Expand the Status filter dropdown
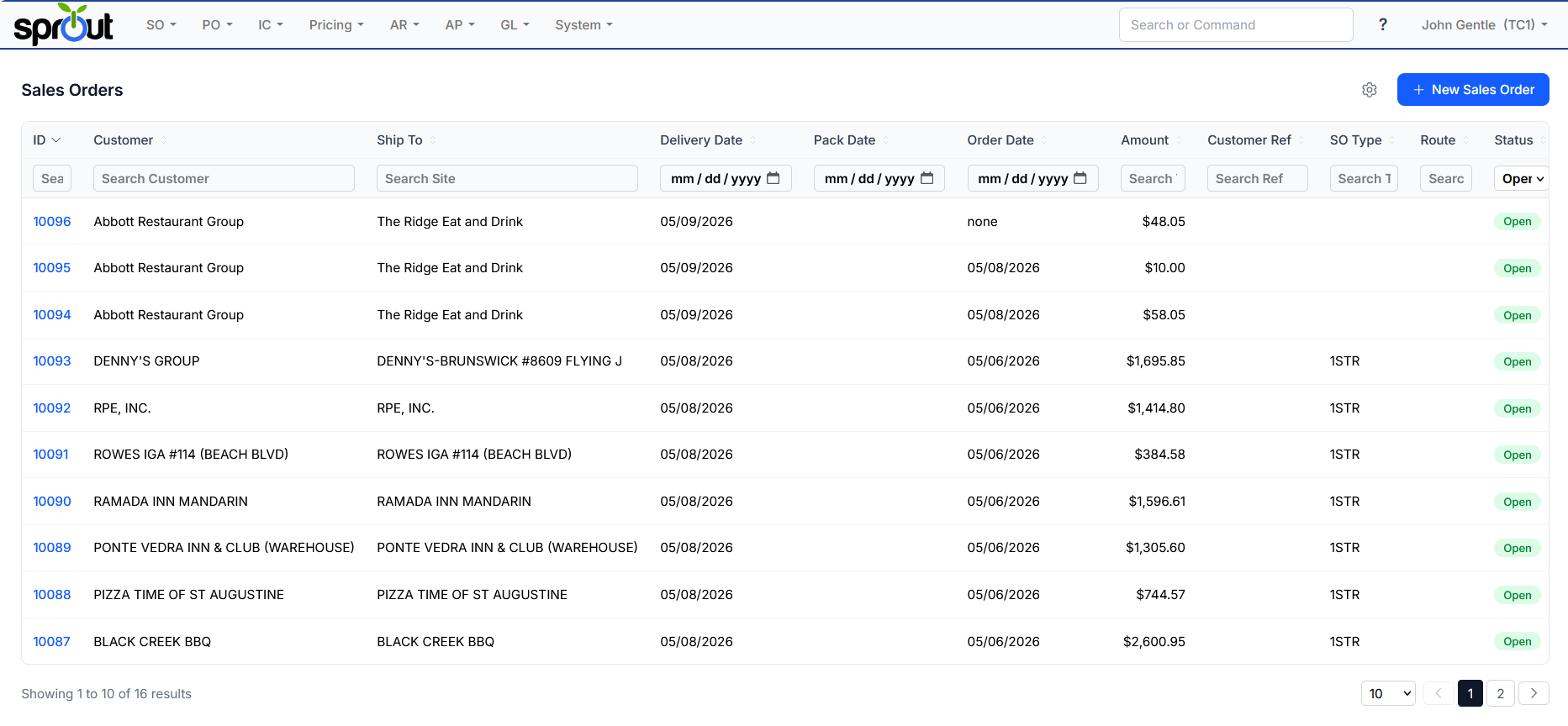 tap(1522, 178)
